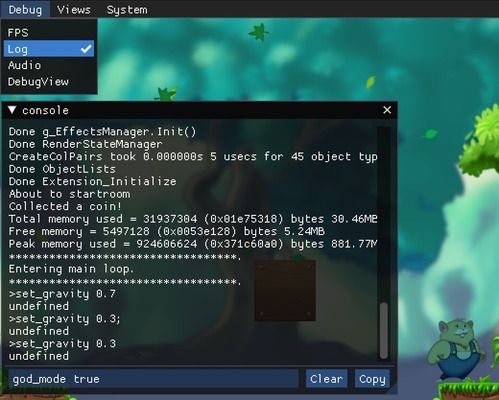This screenshot has height=400, width=499.
Task: Enable the FPS debug option
Action: pyautogui.click(x=49, y=33)
